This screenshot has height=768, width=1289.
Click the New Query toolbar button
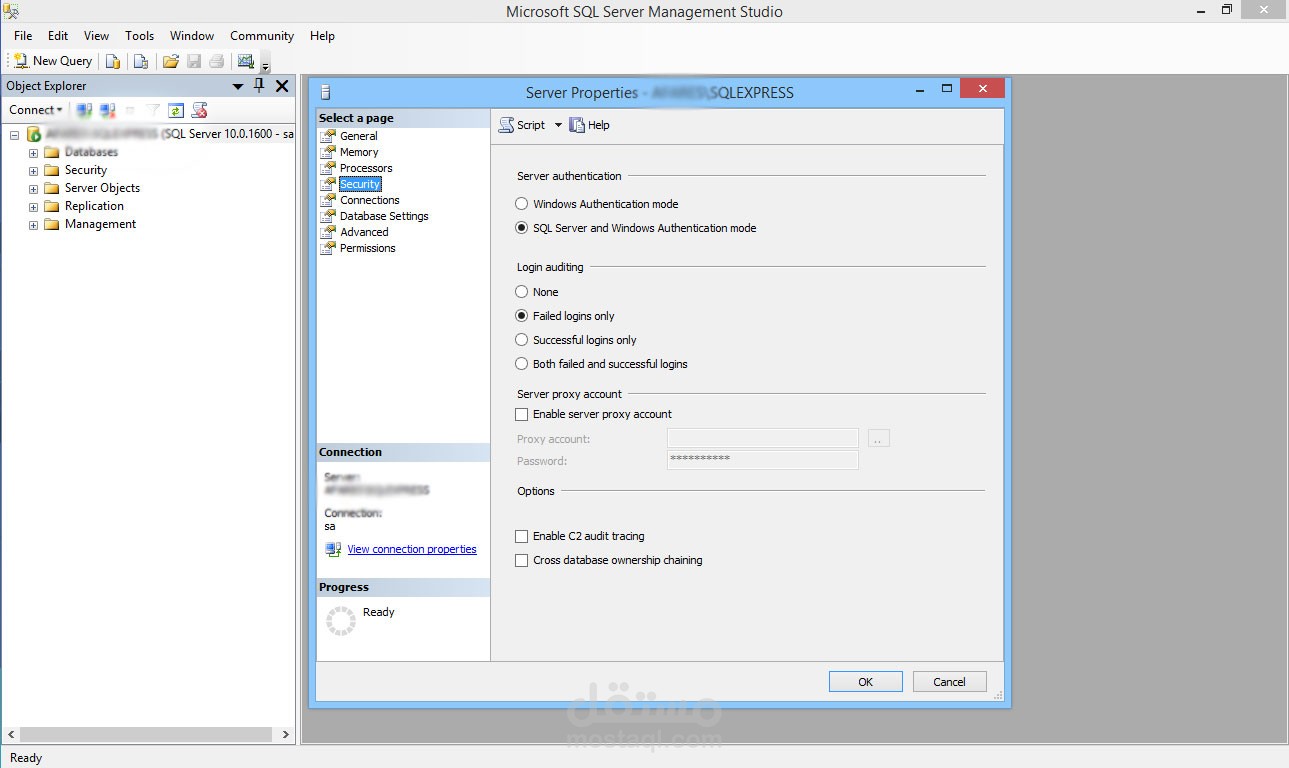pos(53,61)
